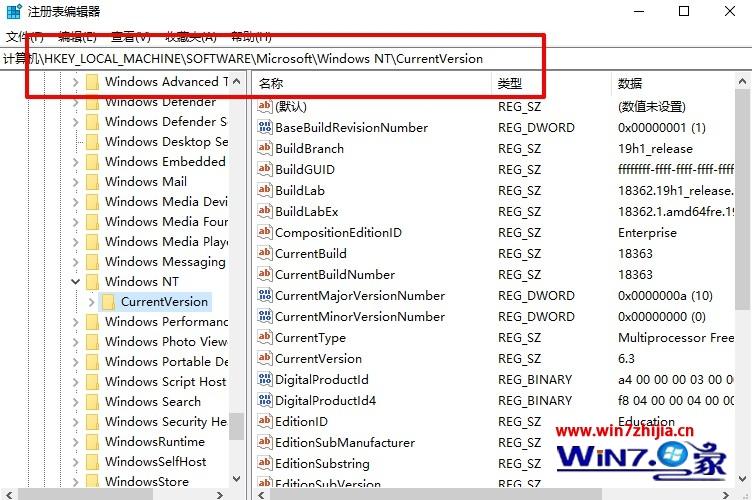This screenshot has width=752, height=500.
Task: Click the folder icon of Windows Search
Action: pyautogui.click(x=93, y=402)
